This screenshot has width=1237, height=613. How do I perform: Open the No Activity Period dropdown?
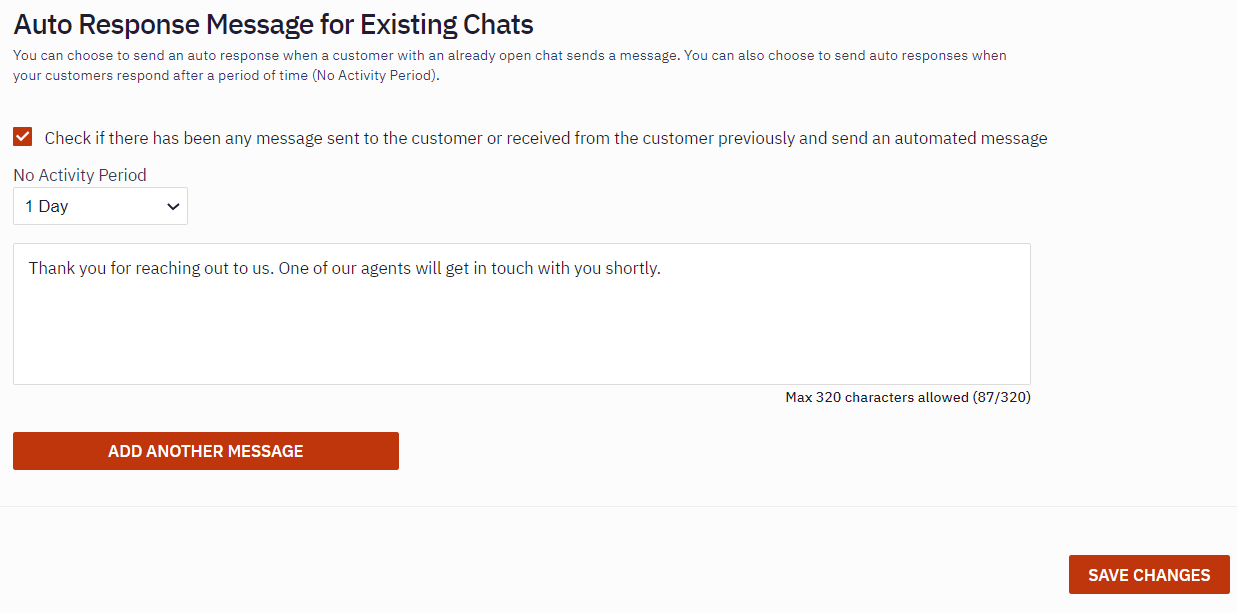pyautogui.click(x=100, y=207)
